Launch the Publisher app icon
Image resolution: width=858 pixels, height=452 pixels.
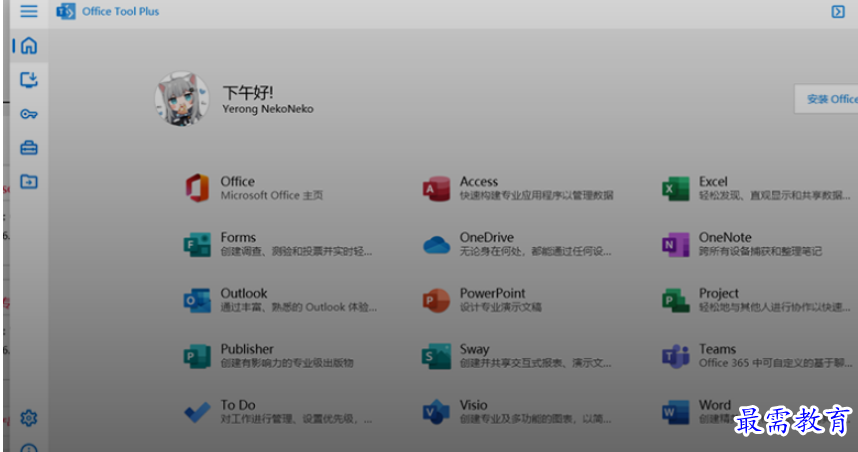pyautogui.click(x=197, y=356)
